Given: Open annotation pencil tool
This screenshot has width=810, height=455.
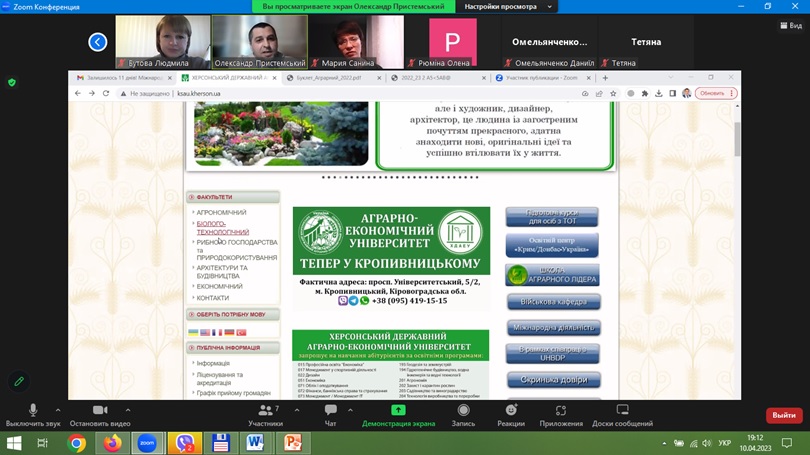Looking at the screenshot, I should (19, 382).
